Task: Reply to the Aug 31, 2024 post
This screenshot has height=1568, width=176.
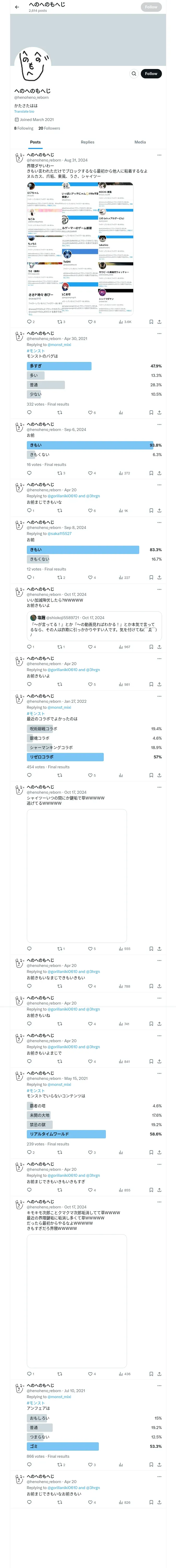Action: point(30,321)
